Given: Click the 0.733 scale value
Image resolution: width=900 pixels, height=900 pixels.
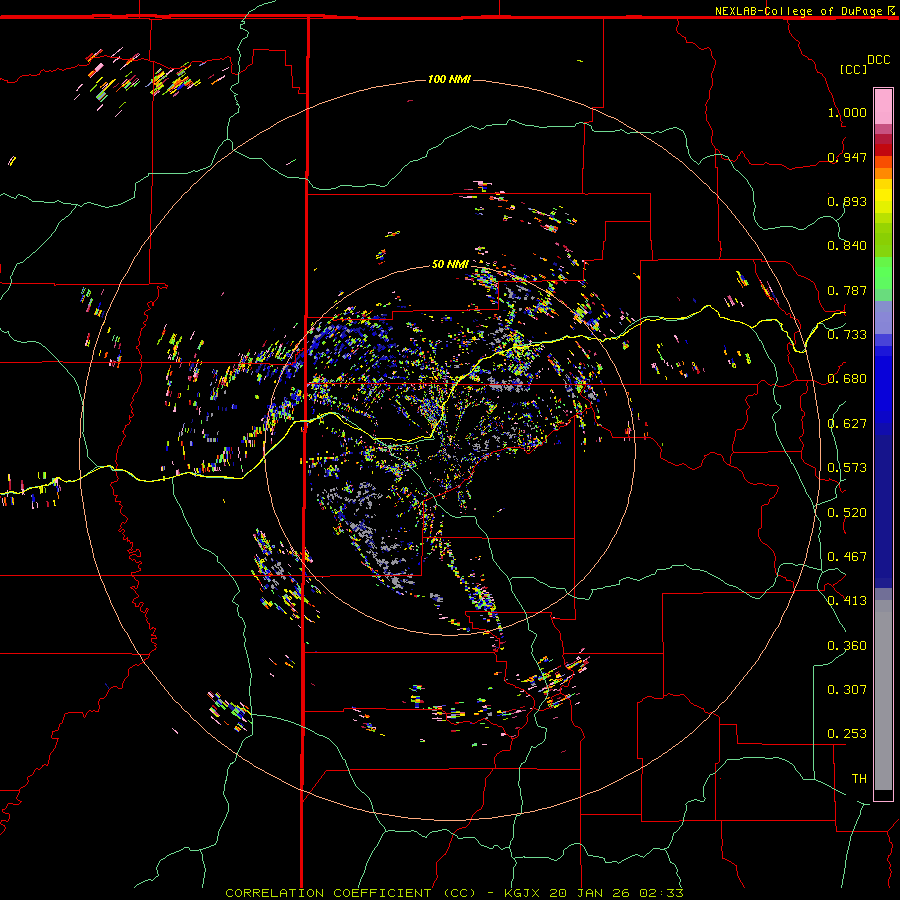Looking at the screenshot, I should click(847, 335).
